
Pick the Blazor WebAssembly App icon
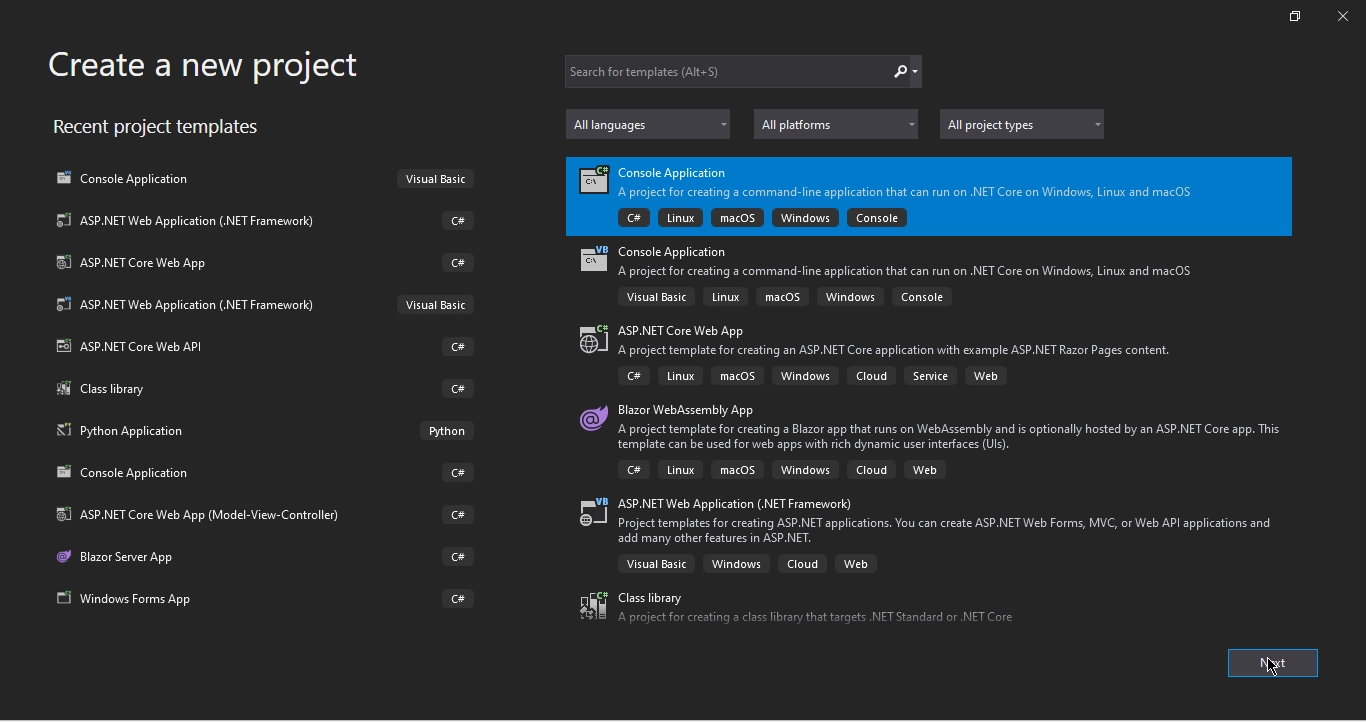click(594, 418)
